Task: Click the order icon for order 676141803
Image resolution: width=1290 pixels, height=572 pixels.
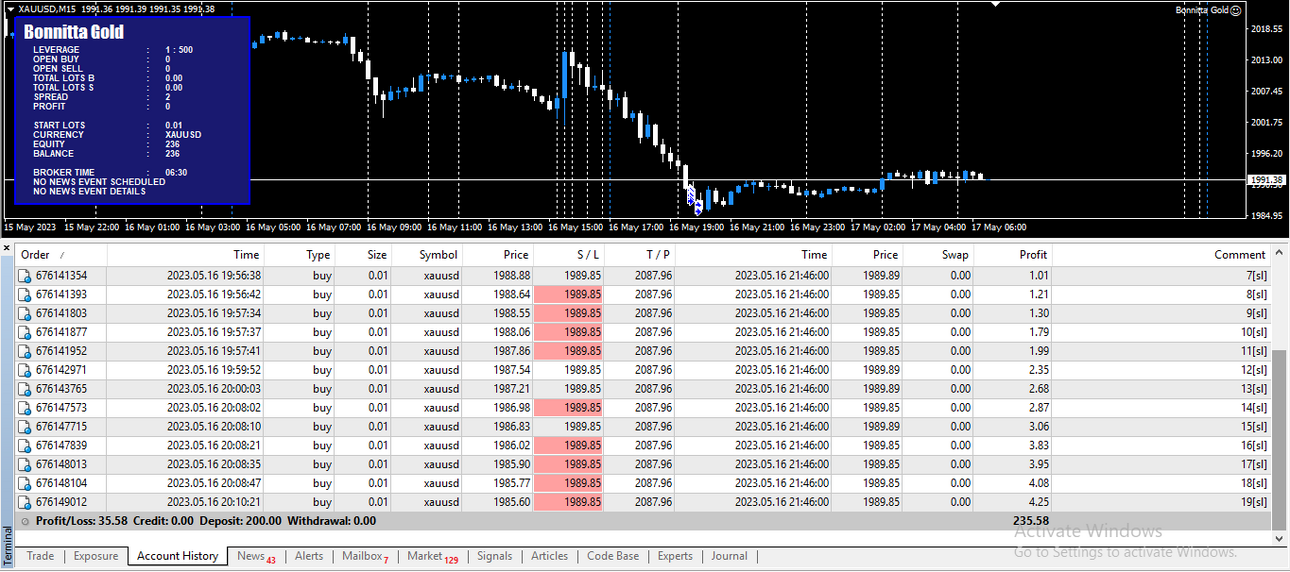Action: tap(25, 313)
